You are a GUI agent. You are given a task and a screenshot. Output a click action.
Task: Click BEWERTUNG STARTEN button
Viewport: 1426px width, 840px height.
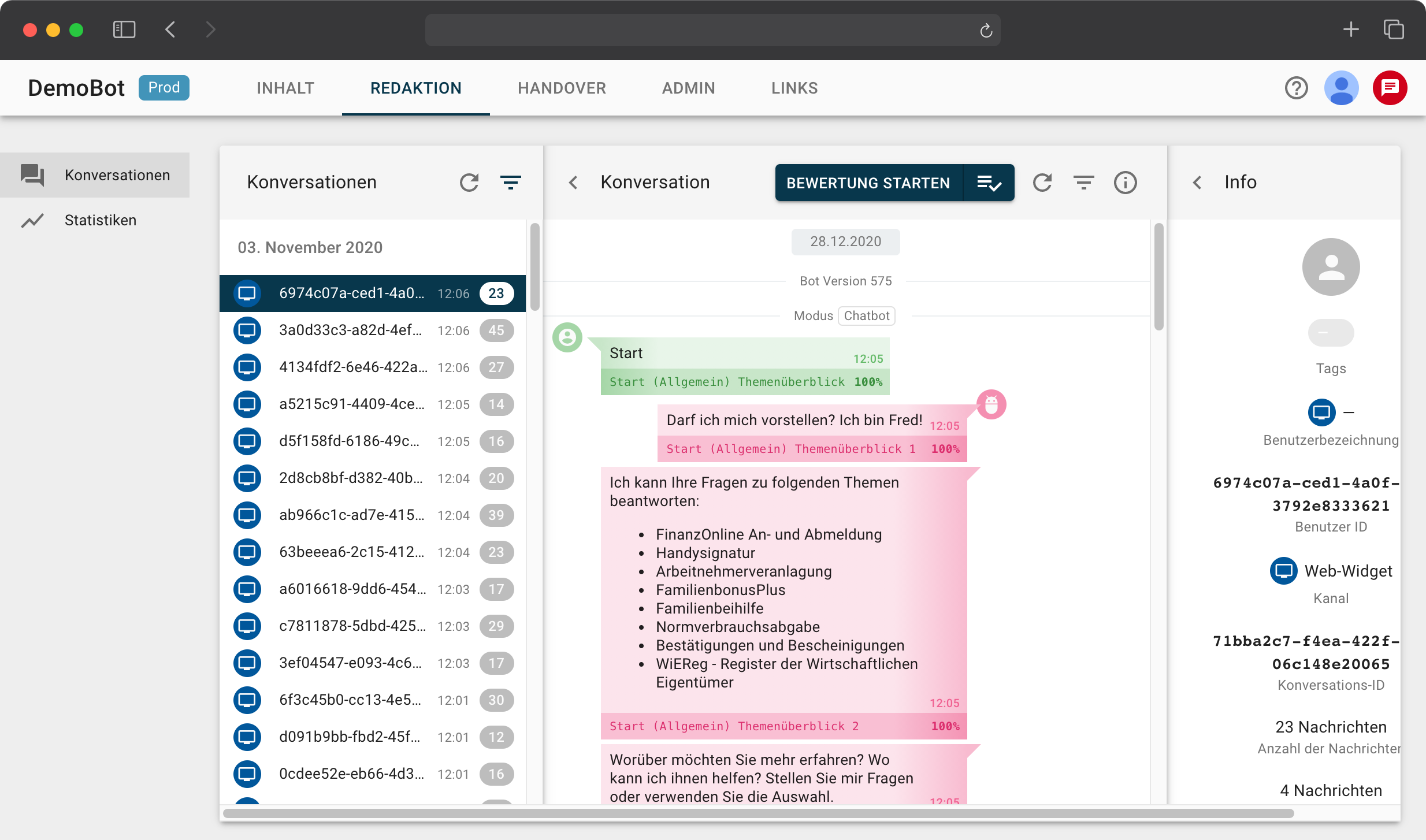tap(868, 182)
